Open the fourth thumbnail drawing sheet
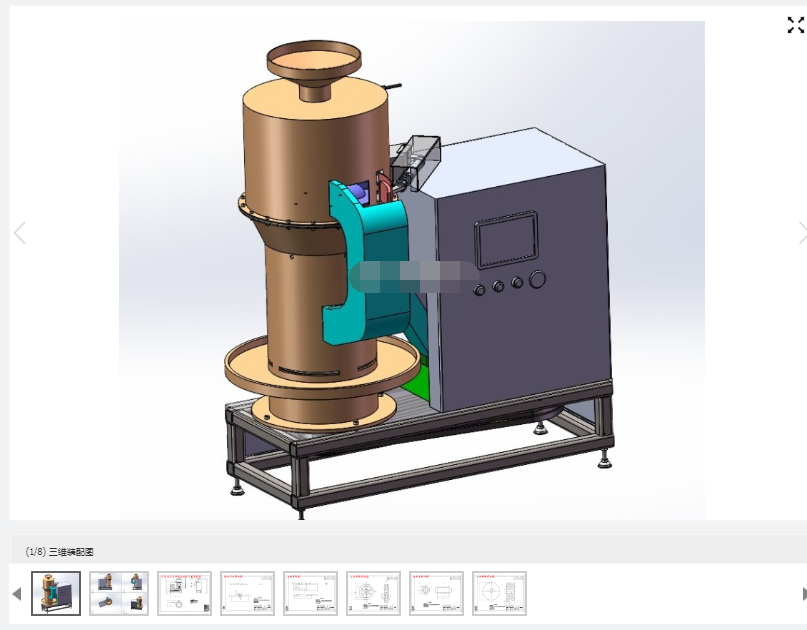 pos(248,593)
